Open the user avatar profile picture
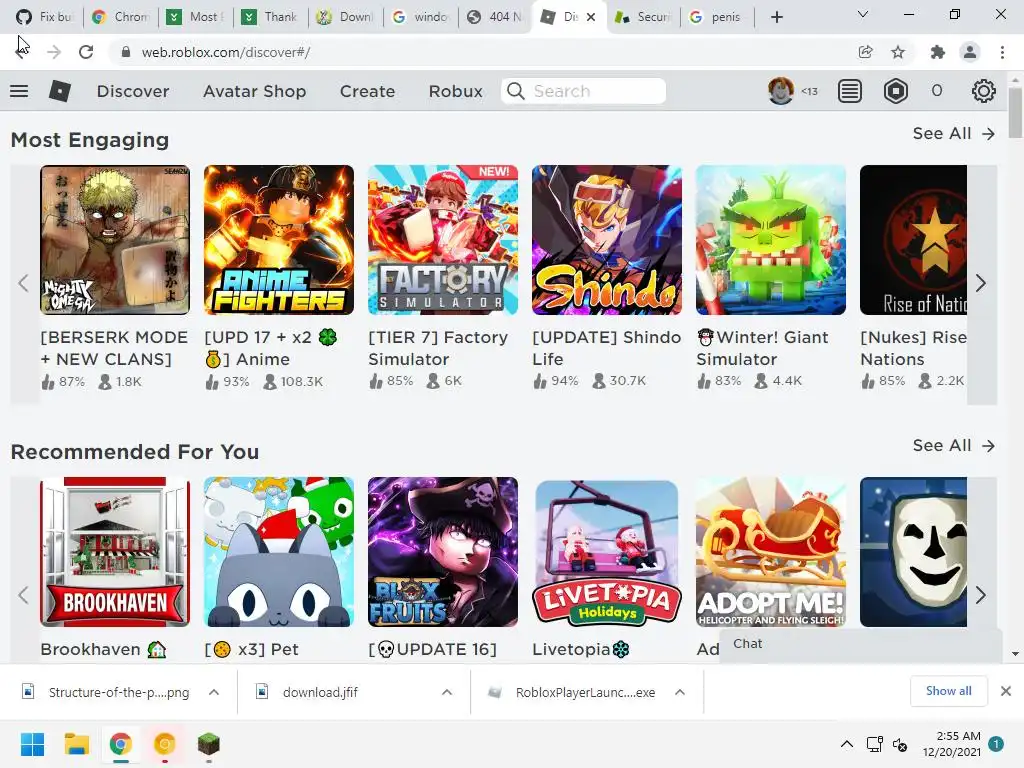Image resolution: width=1024 pixels, height=768 pixels. 780,91
